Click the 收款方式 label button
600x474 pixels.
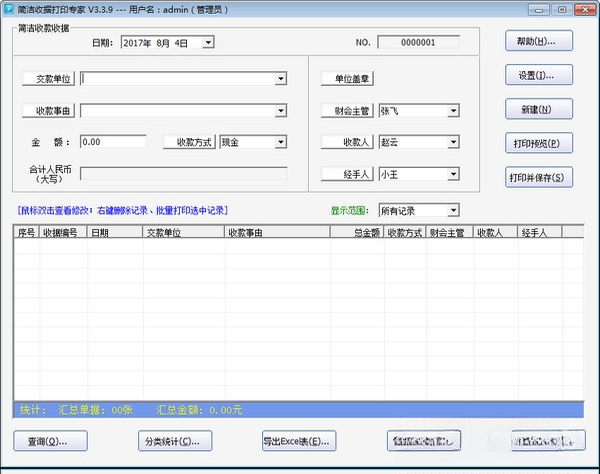pos(189,142)
